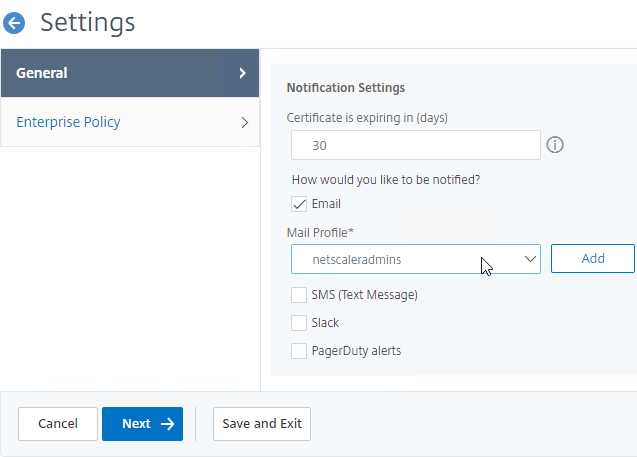The image size is (637, 457).
Task: Enable PagerDuty alerts checkbox
Action: 299,351
